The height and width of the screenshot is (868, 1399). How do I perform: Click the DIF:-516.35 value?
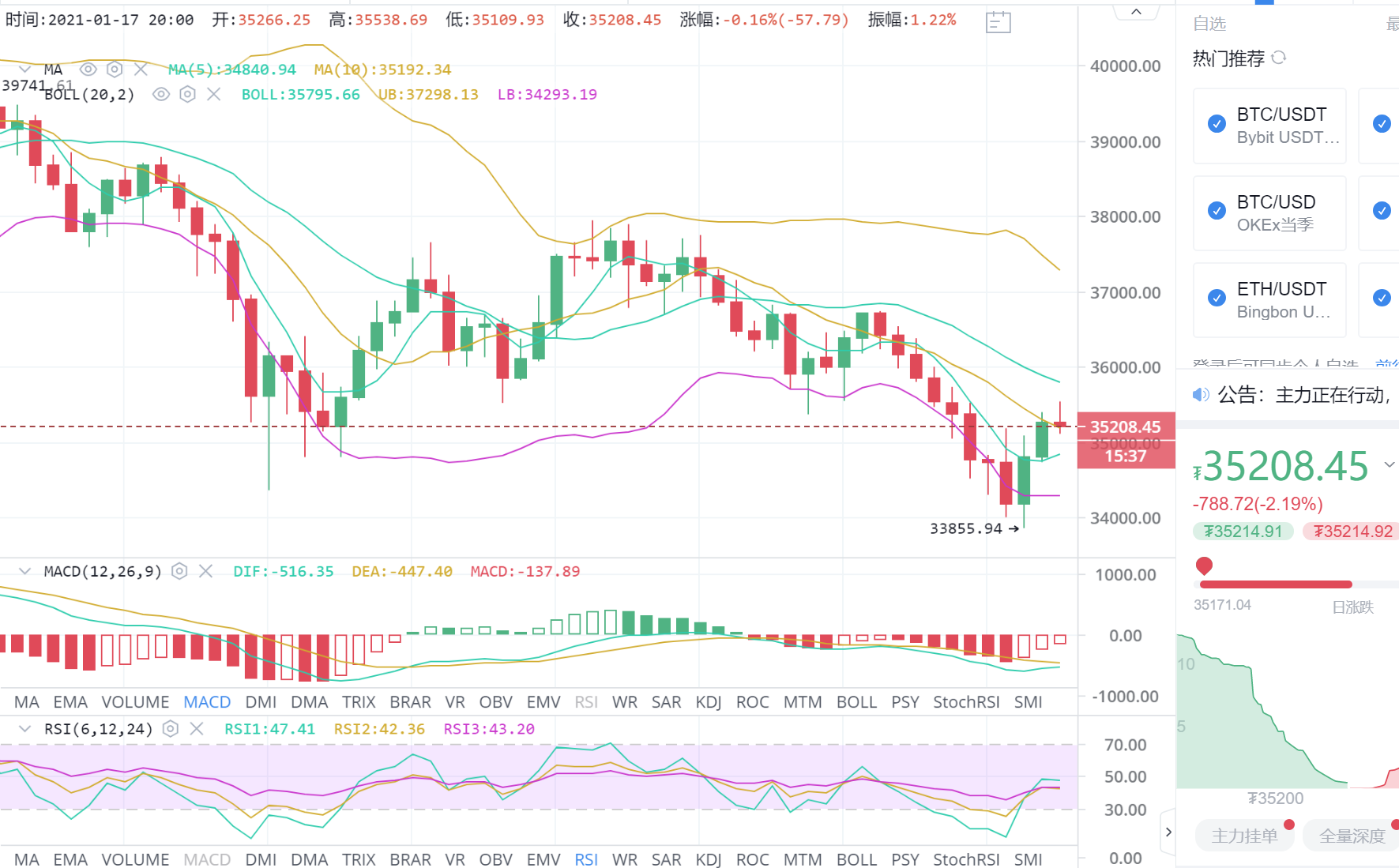[x=284, y=571]
